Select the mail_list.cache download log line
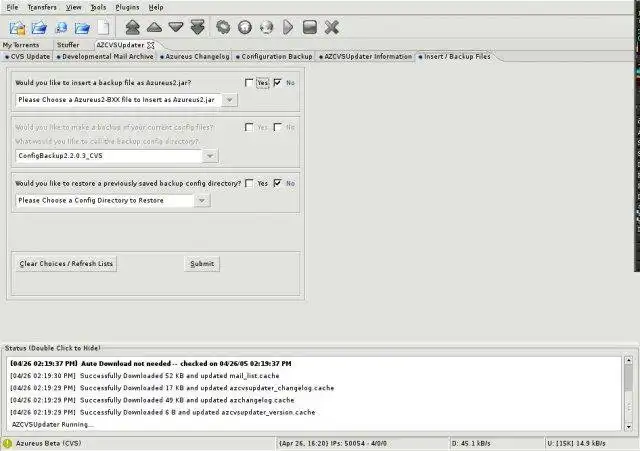Screen dimensions: 640x451 click(144, 376)
